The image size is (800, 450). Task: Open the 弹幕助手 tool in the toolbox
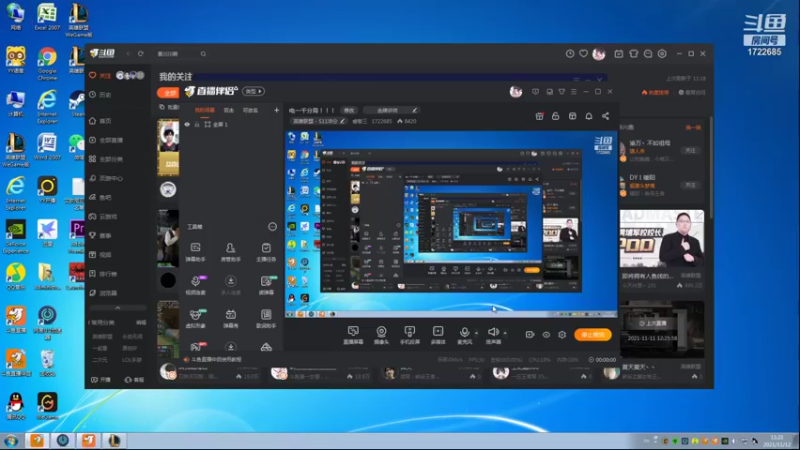195,252
